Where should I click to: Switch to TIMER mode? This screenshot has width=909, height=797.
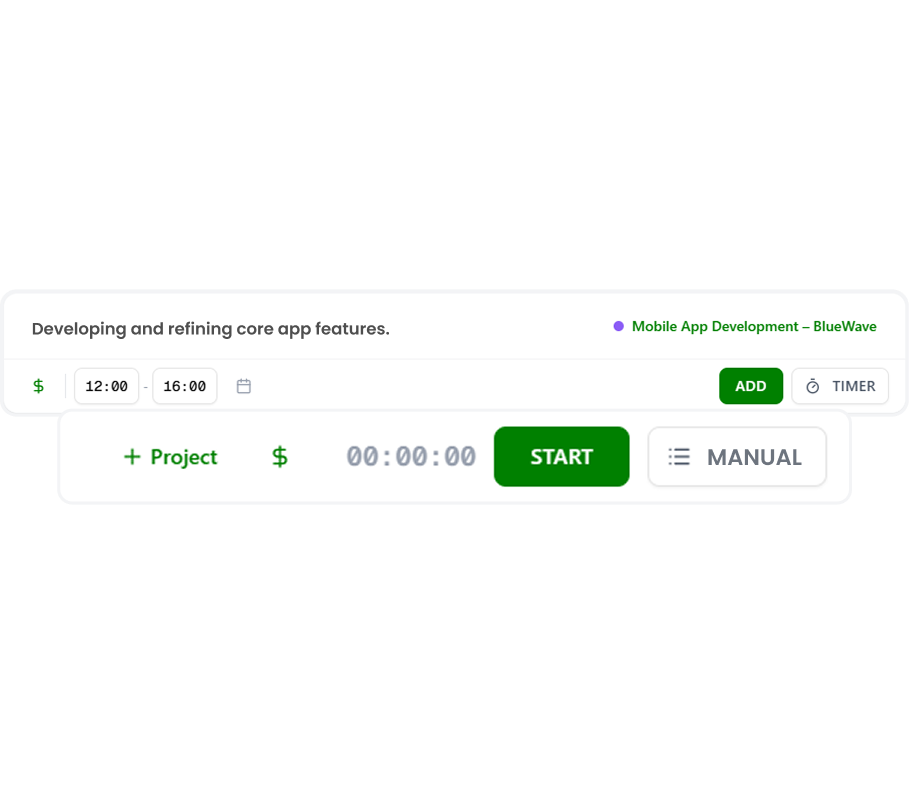(x=840, y=386)
